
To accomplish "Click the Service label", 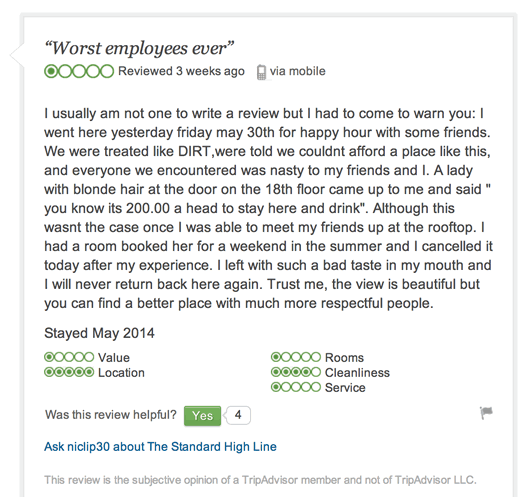I will pos(345,387).
